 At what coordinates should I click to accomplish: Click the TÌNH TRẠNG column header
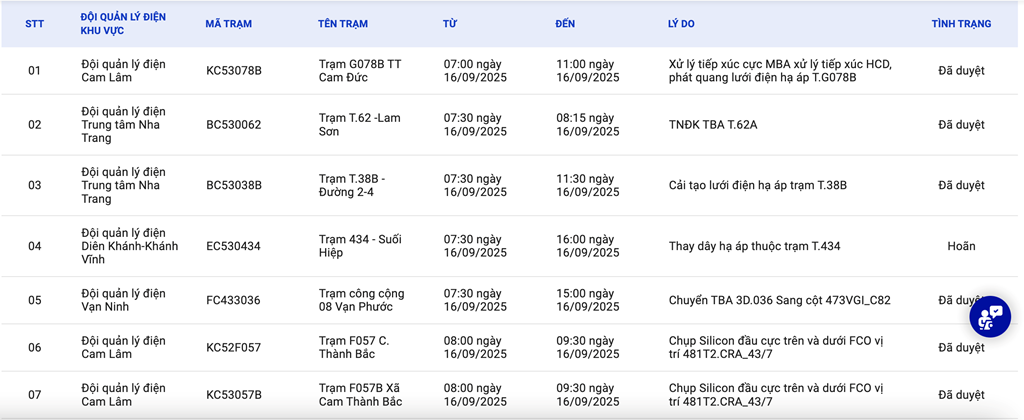tap(961, 24)
